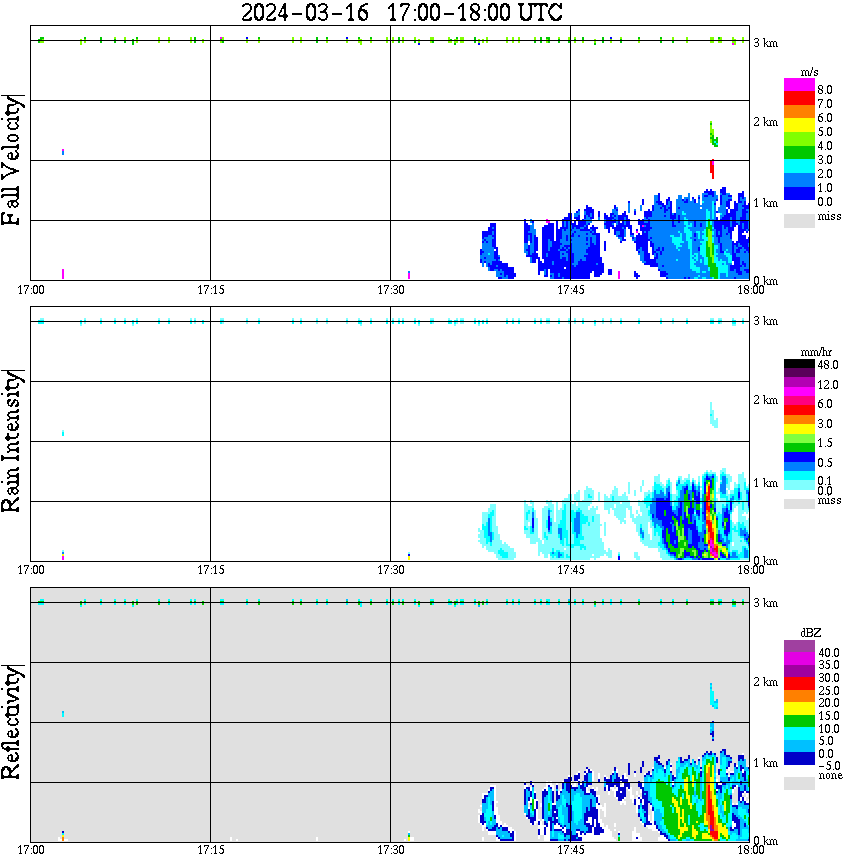
Task: Click the red 7.0 m/s velocity legend swatch
Action: pos(799,99)
